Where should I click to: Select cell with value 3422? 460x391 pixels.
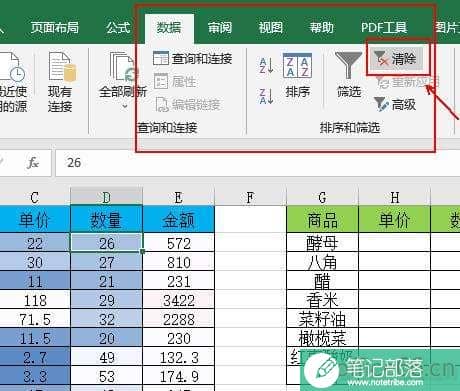coord(178,300)
